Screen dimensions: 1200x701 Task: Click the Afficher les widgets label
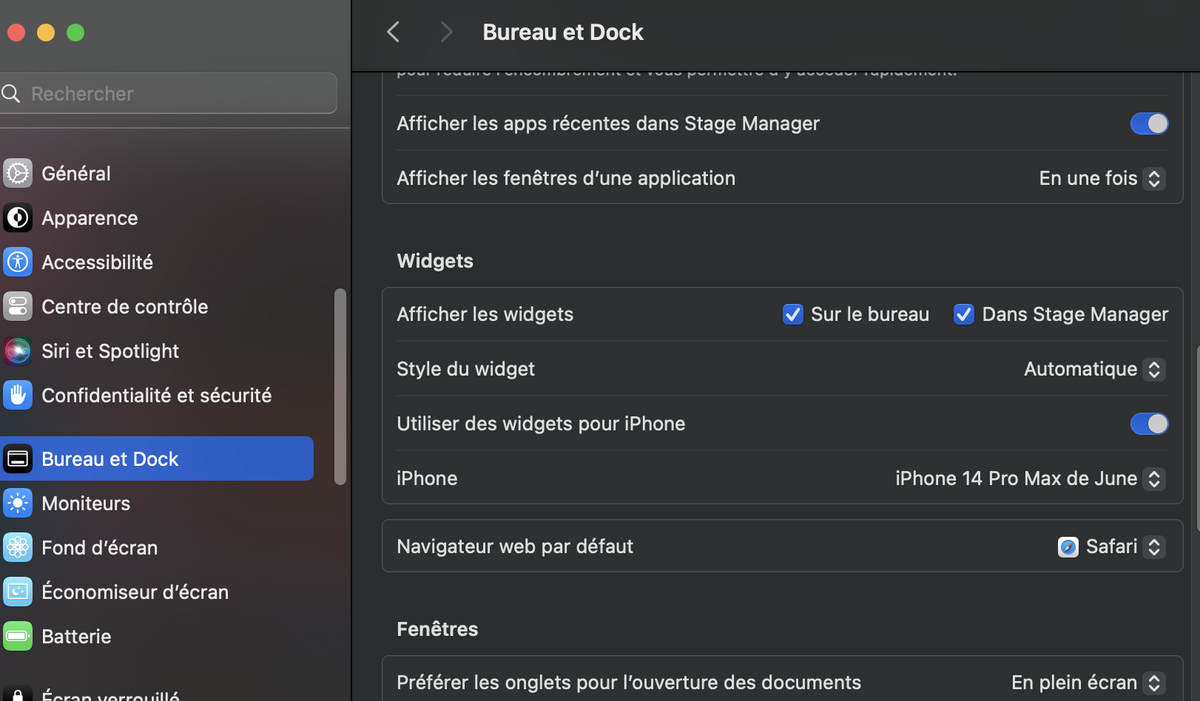point(485,314)
